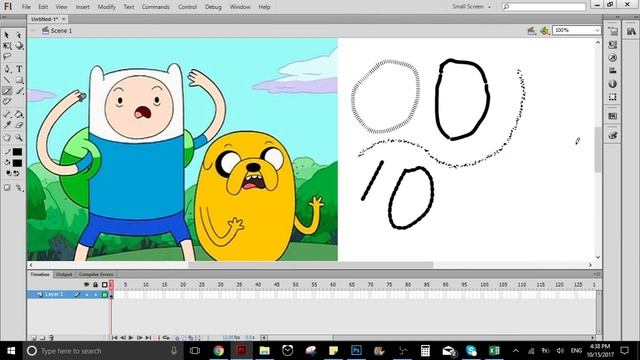Select the Rectangle tool
Image resolution: width=640 pixels, height=360 pixels.
tap(19, 80)
